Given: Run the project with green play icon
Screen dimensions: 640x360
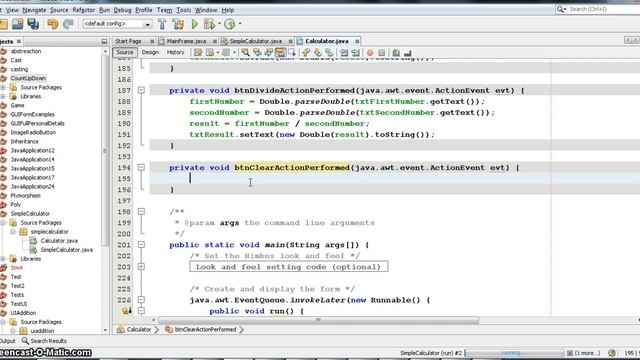Looking at the screenshot, I should point(195,24).
